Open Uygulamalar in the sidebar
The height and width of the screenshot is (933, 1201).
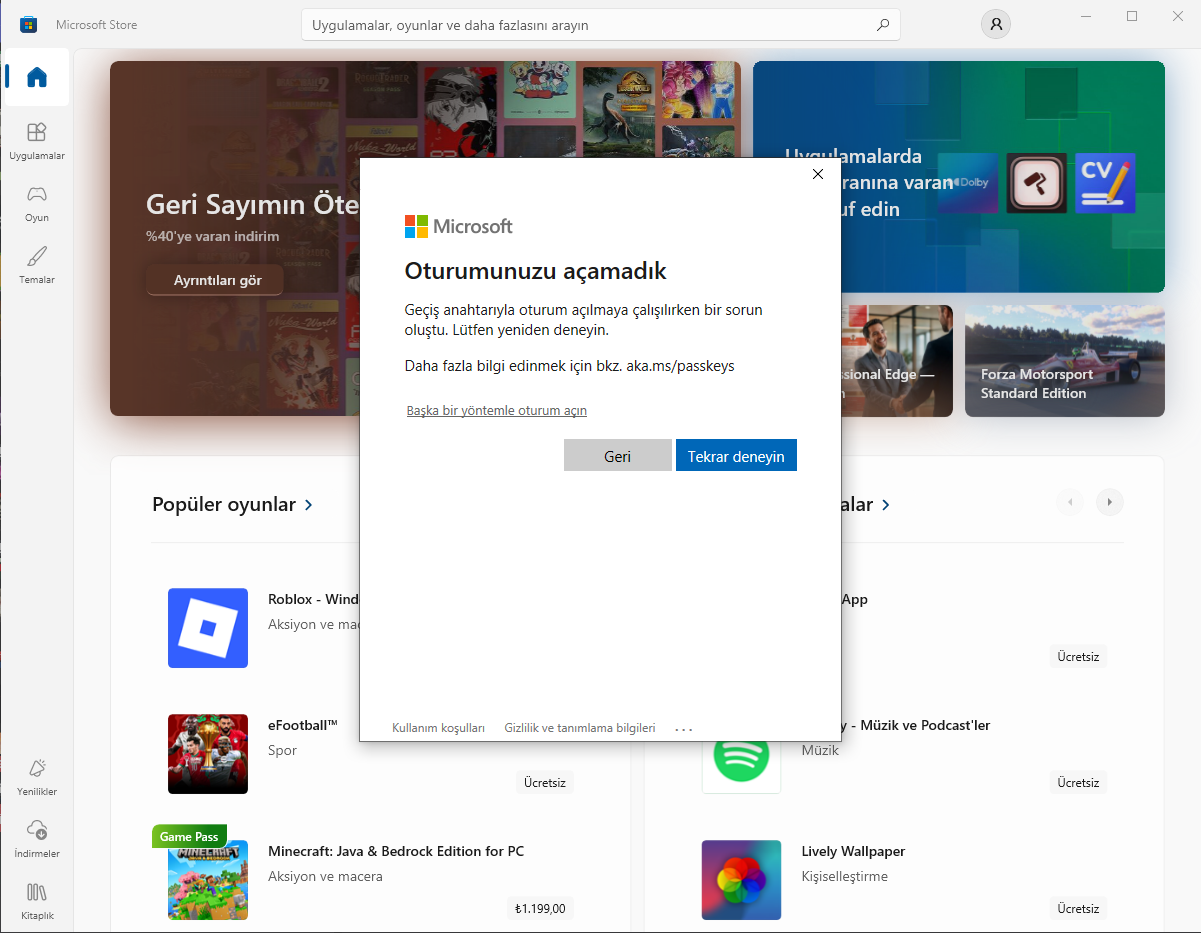37,141
